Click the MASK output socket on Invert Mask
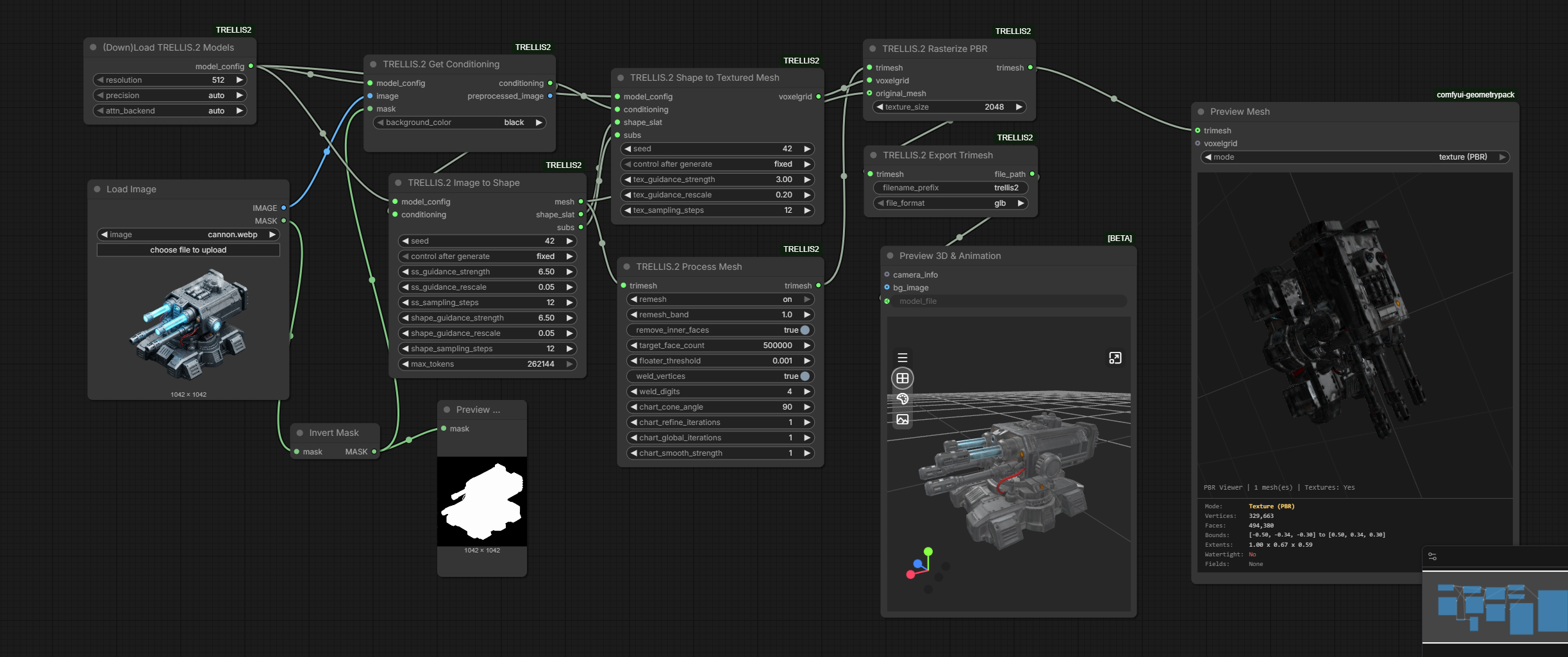This screenshot has height=657, width=1568. pos(374,451)
